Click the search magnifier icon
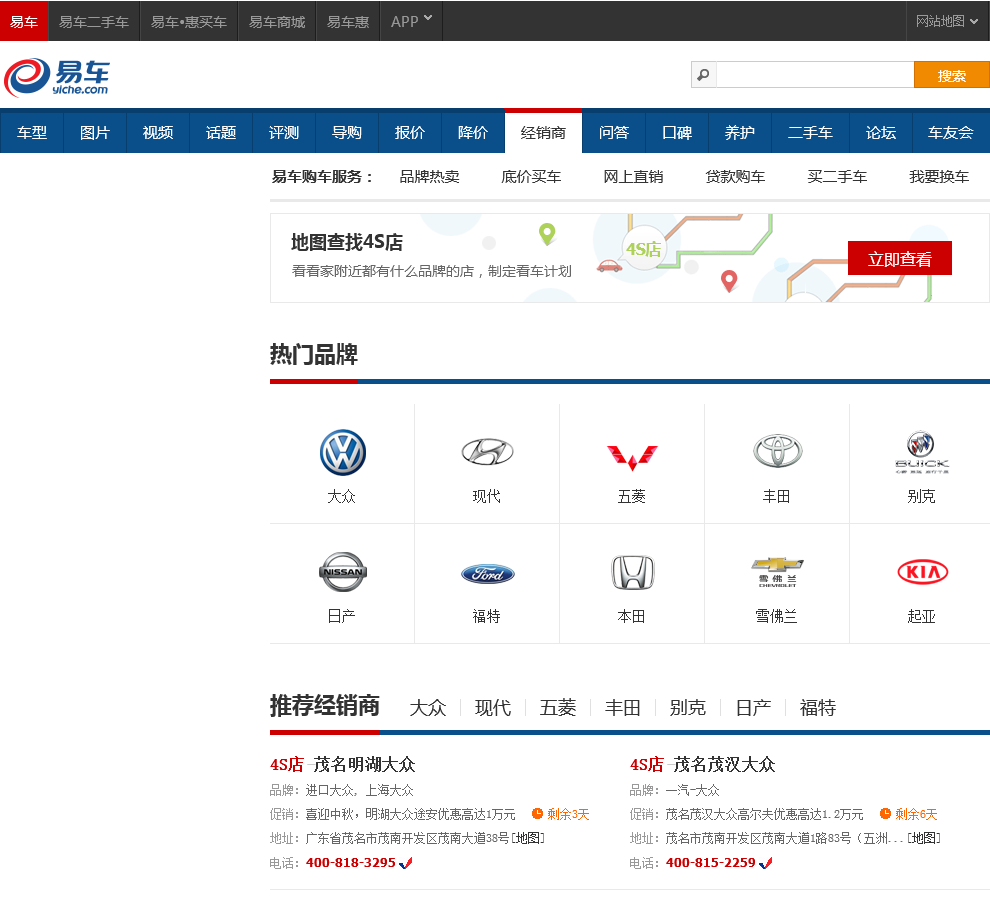This screenshot has height=900, width=990. click(x=703, y=75)
